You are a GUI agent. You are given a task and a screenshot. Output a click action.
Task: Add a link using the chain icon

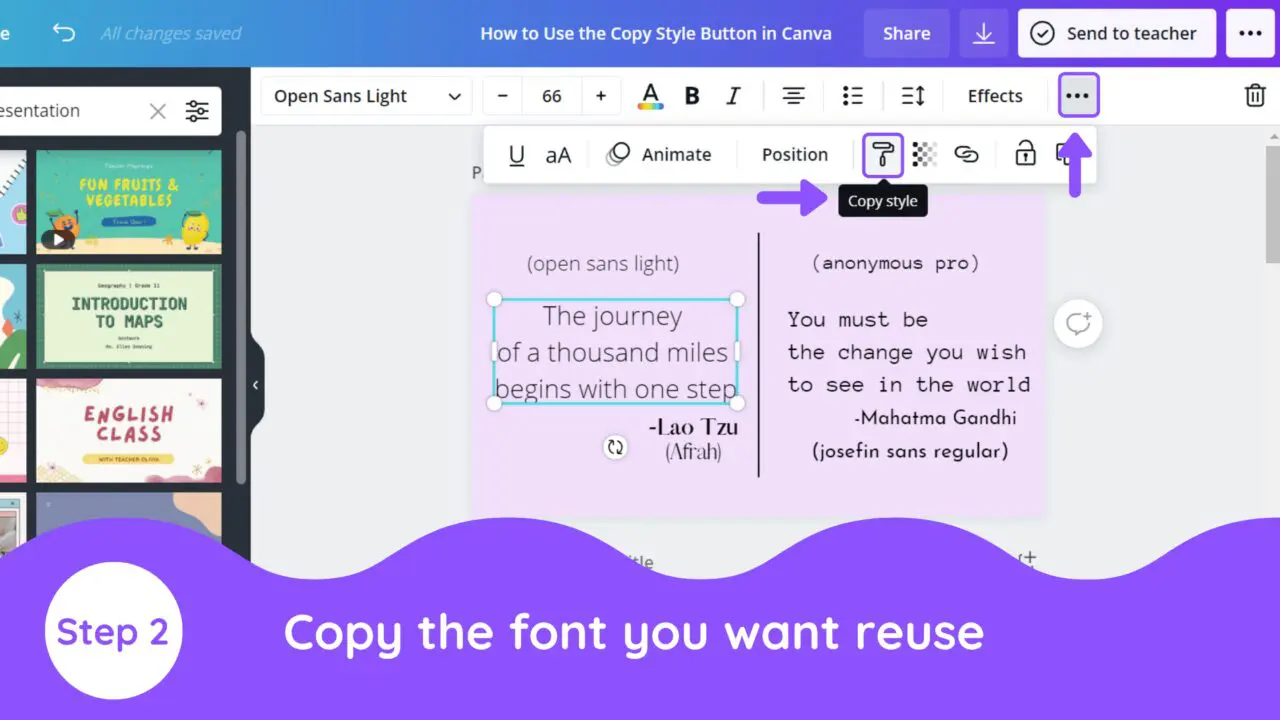tap(967, 154)
